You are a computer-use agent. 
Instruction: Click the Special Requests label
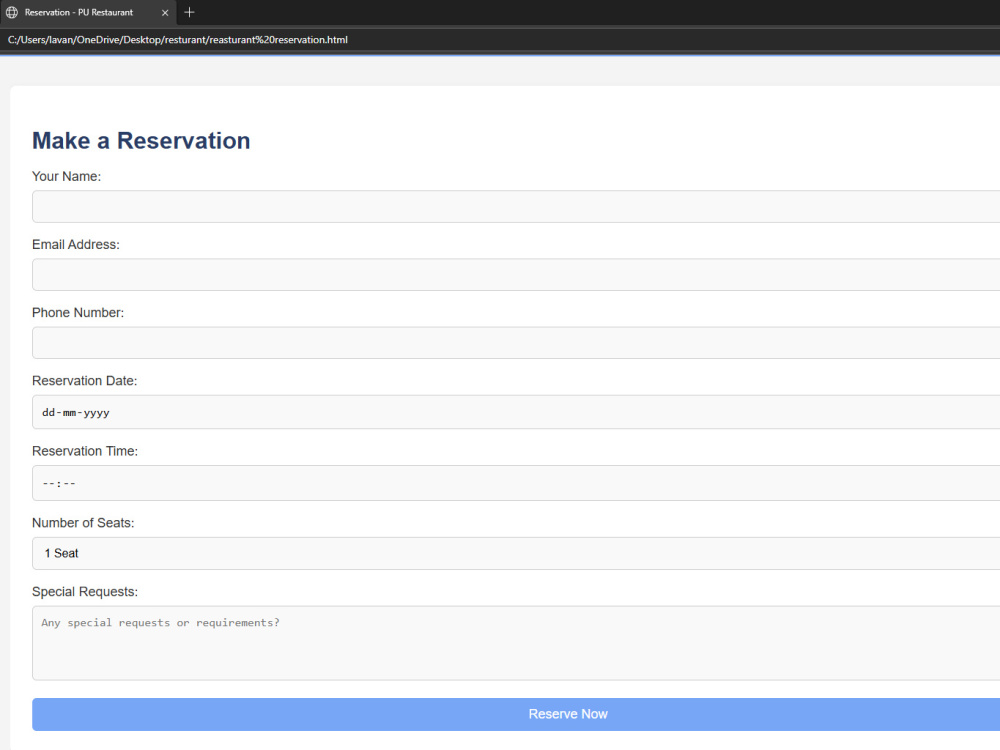[x=85, y=592]
